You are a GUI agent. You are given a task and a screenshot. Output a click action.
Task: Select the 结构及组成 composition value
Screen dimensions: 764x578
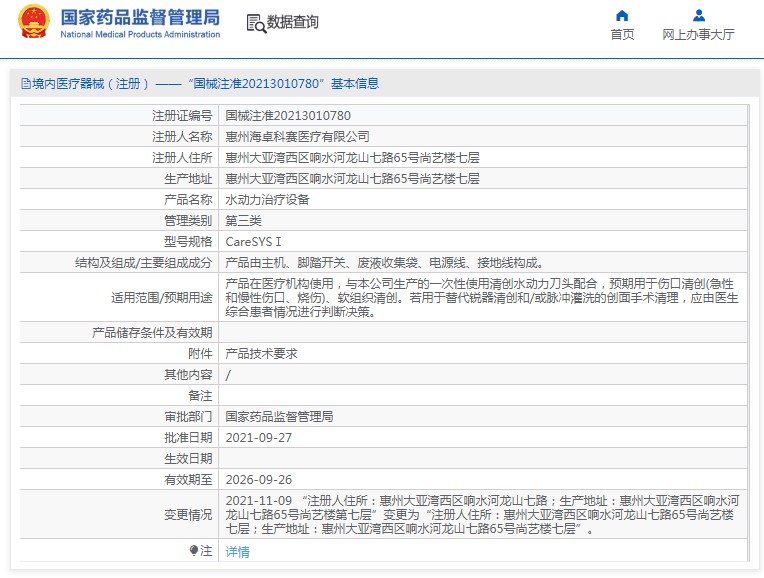(384, 263)
